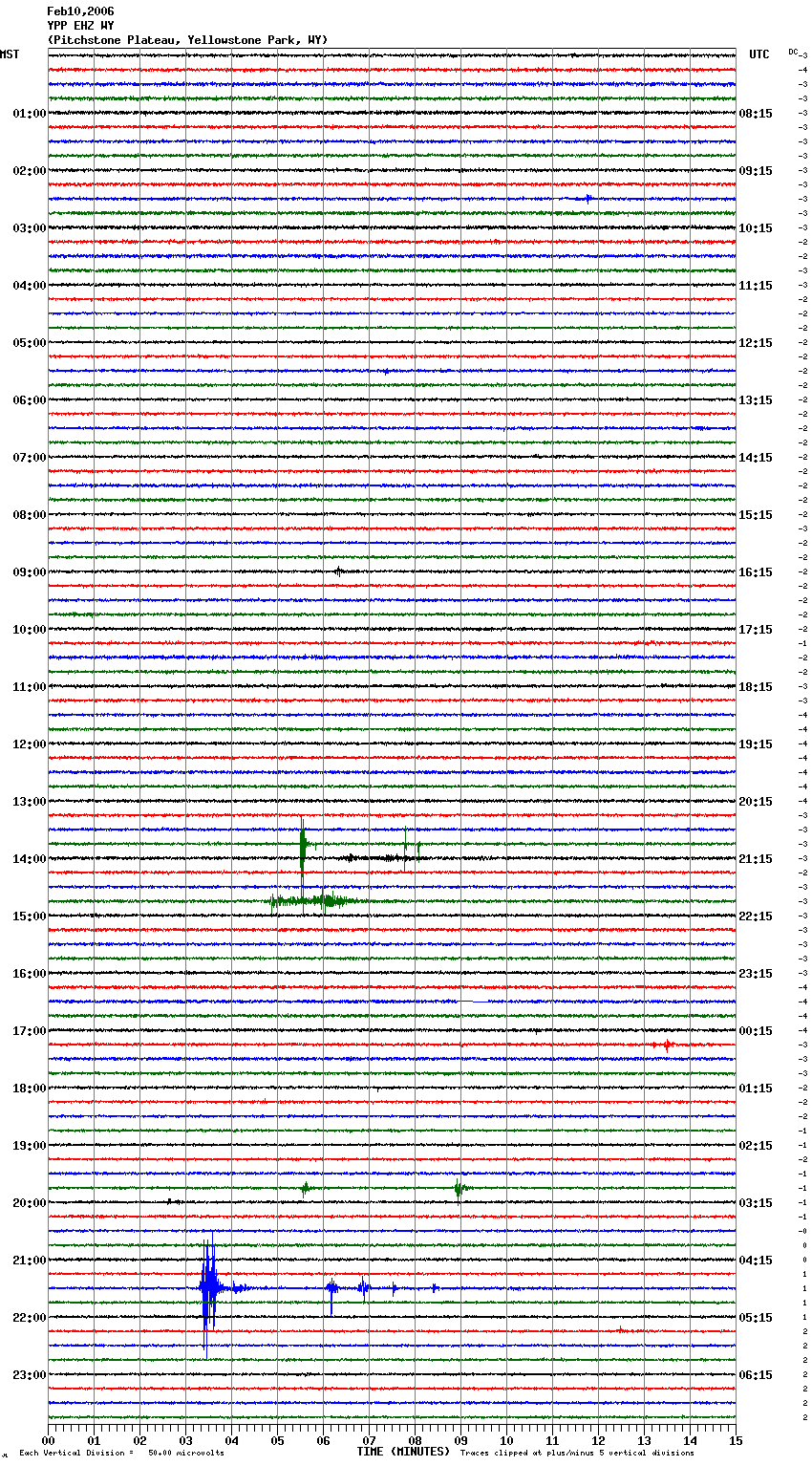The height and width of the screenshot is (1466, 812).
Task: Click the small red event on the 17:15 trace
Action: pyautogui.click(x=667, y=1046)
